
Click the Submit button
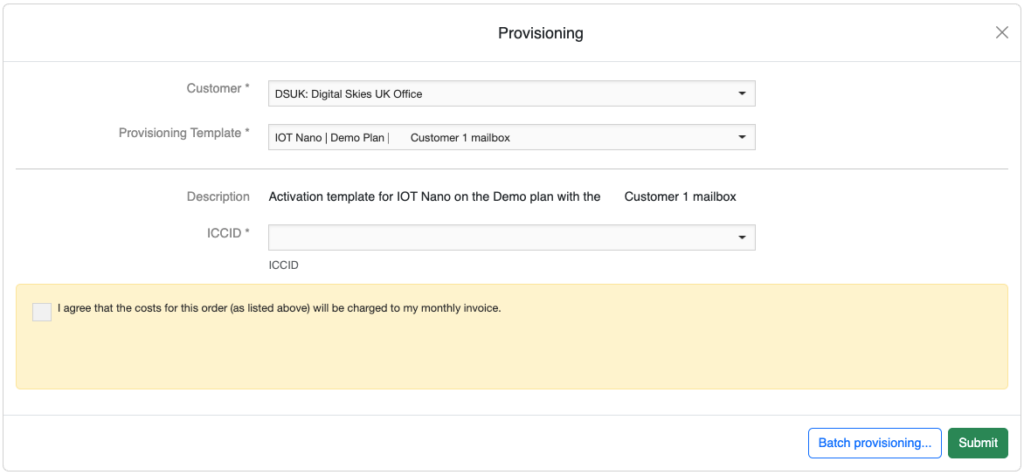[x=977, y=443]
